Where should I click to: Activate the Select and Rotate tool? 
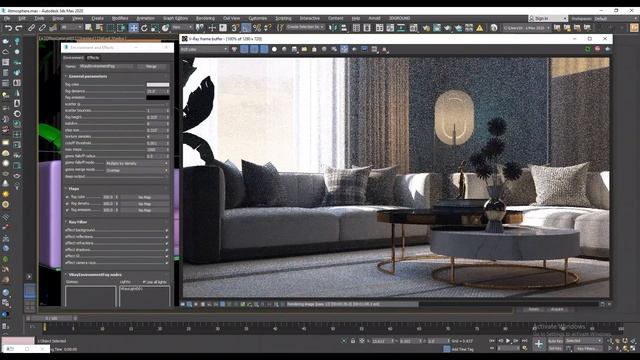pyautogui.click(x=144, y=28)
